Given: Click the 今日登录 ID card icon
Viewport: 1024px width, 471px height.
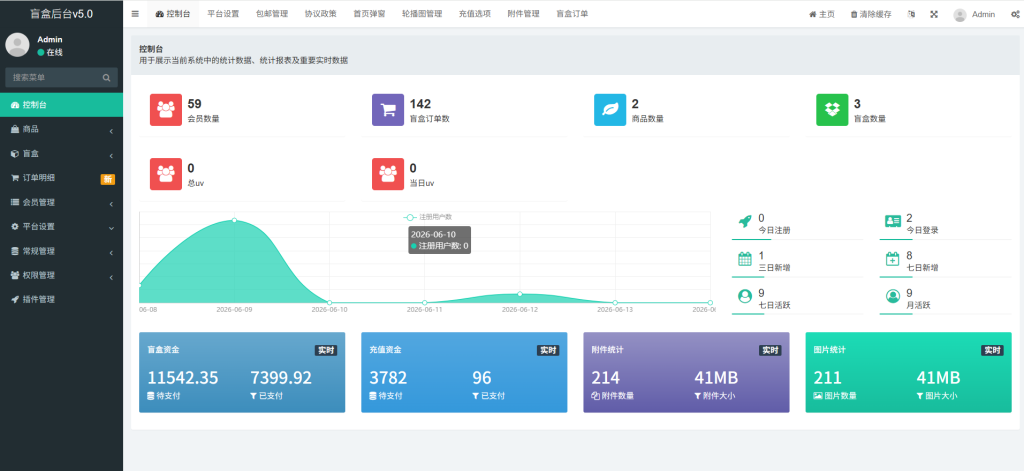Looking at the screenshot, I should [893, 221].
